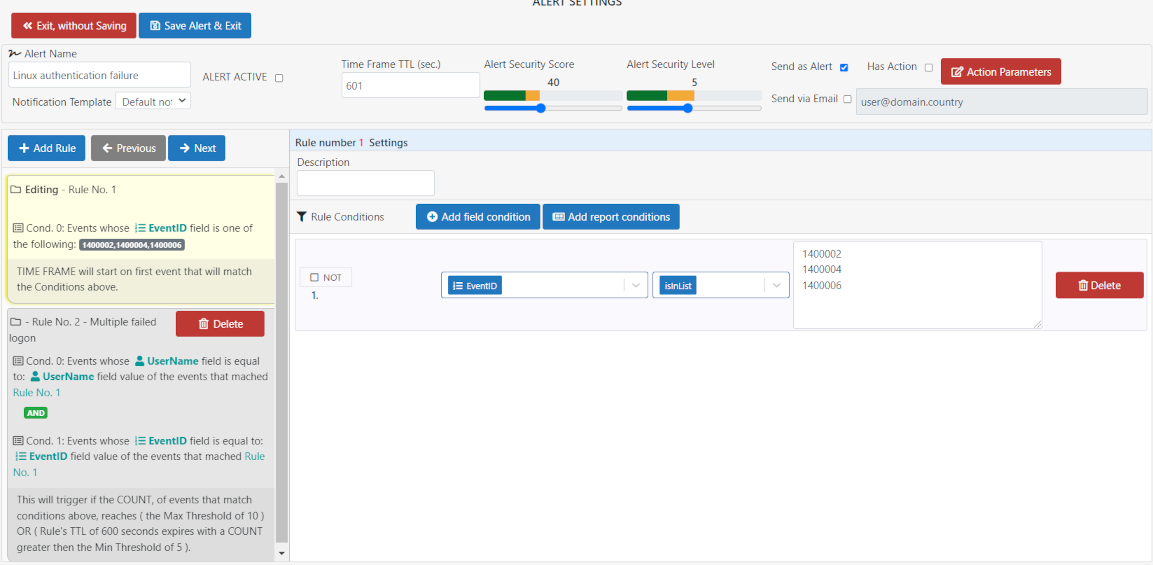Enable Send via Email checkbox

coord(848,99)
